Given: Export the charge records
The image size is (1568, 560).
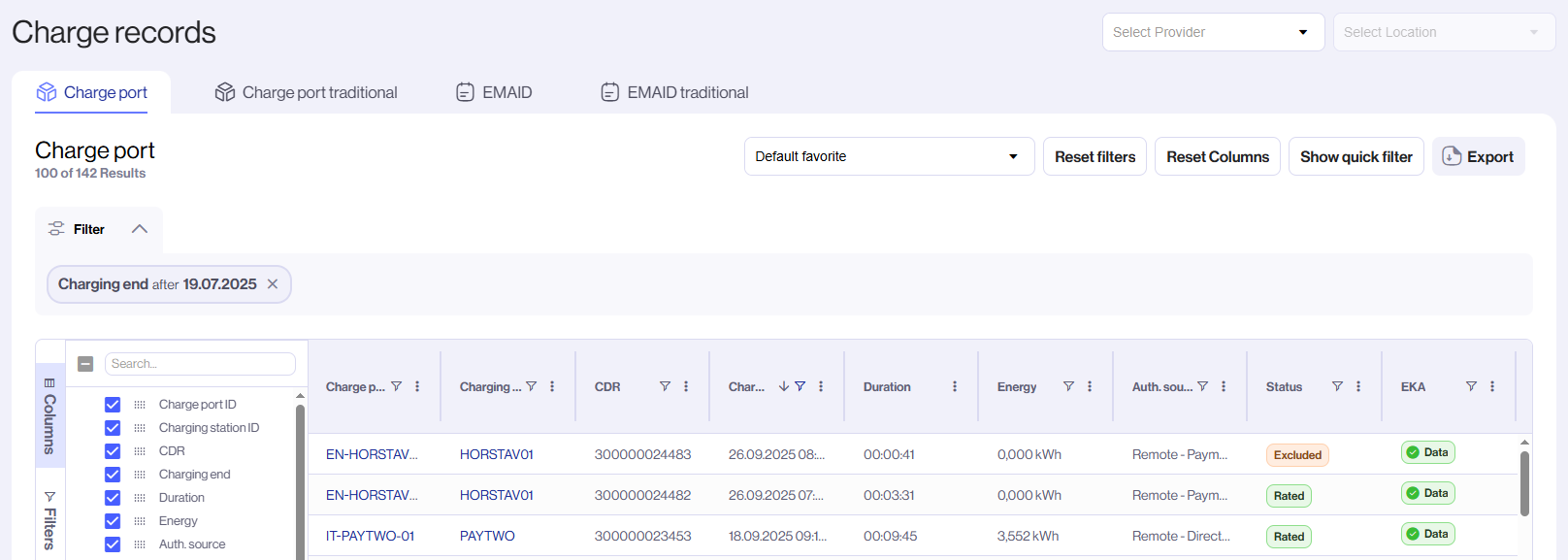Looking at the screenshot, I should click(x=1479, y=156).
